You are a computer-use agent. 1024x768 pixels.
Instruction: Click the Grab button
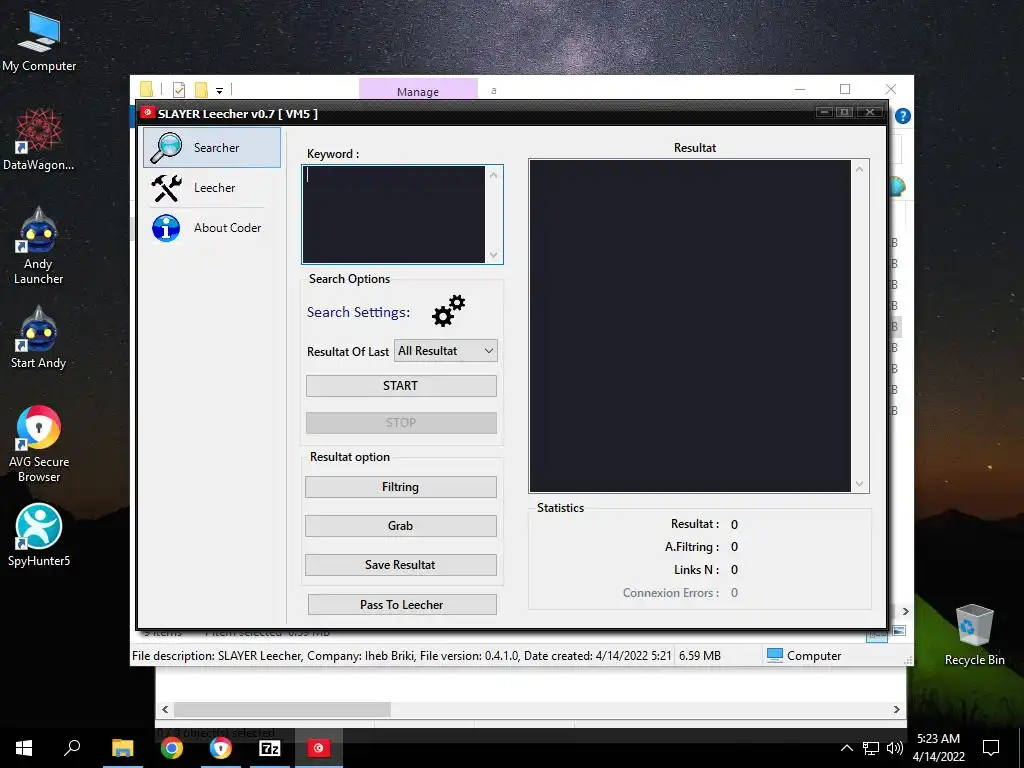pyautogui.click(x=401, y=526)
